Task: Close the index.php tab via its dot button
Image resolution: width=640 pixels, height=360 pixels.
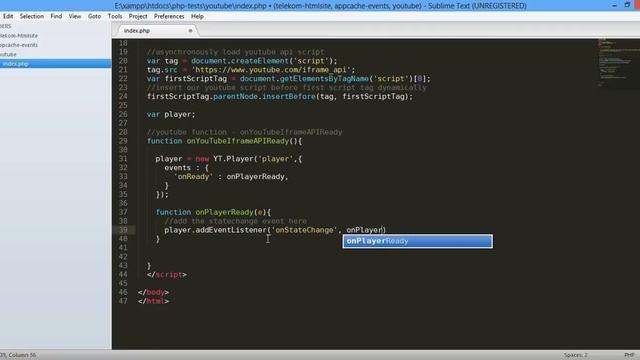Action: (x=190, y=31)
